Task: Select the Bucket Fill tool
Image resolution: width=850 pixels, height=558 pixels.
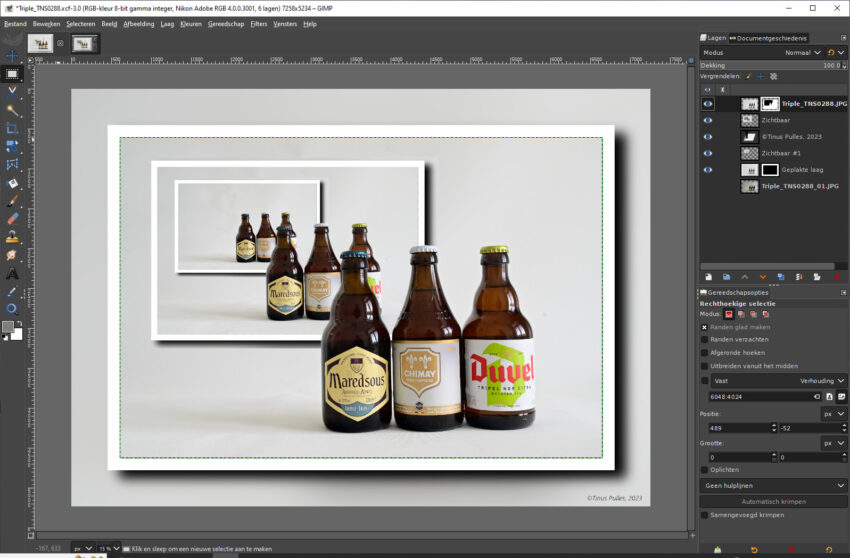Action: 12,183
